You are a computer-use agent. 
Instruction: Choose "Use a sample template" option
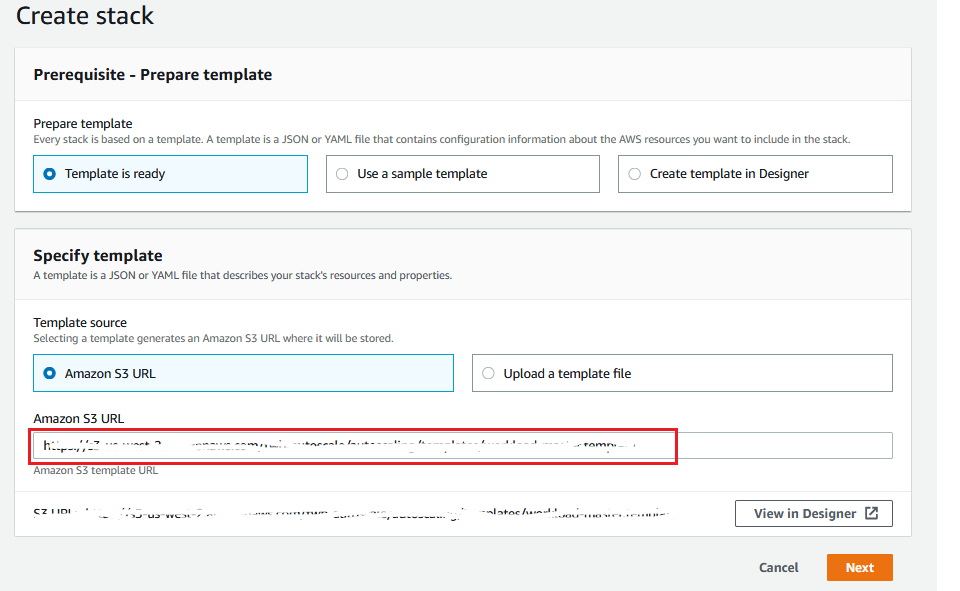click(x=343, y=174)
